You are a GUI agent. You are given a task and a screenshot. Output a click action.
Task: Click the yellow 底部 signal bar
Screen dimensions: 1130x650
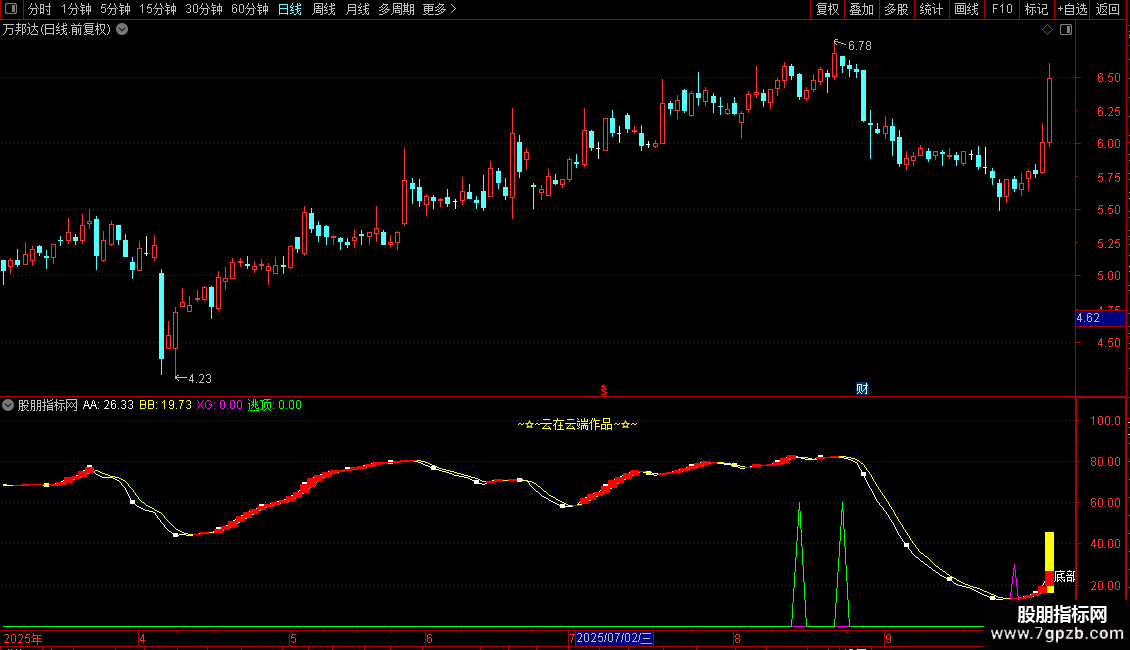tap(1049, 562)
